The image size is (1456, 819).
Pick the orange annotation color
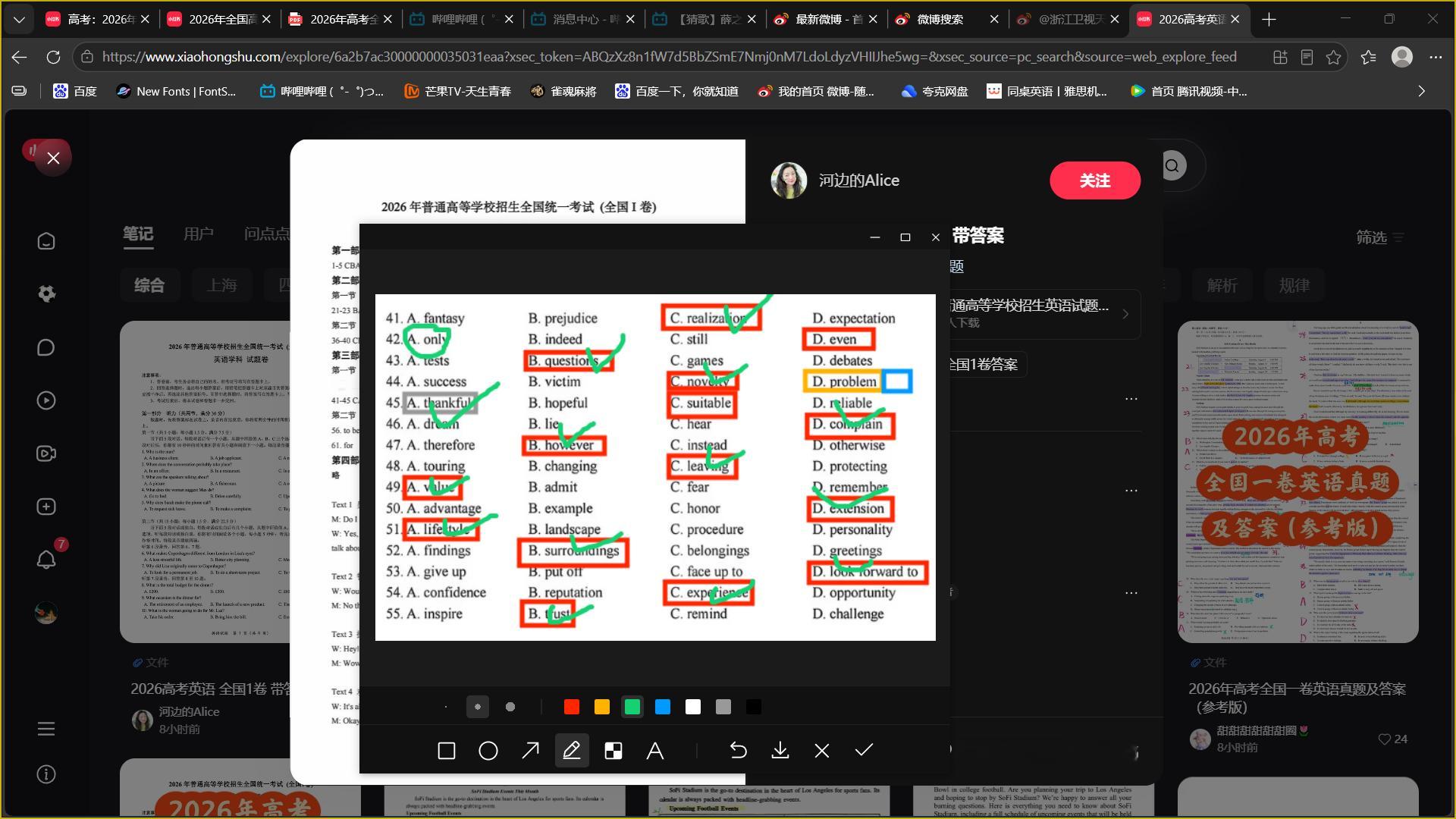602,707
